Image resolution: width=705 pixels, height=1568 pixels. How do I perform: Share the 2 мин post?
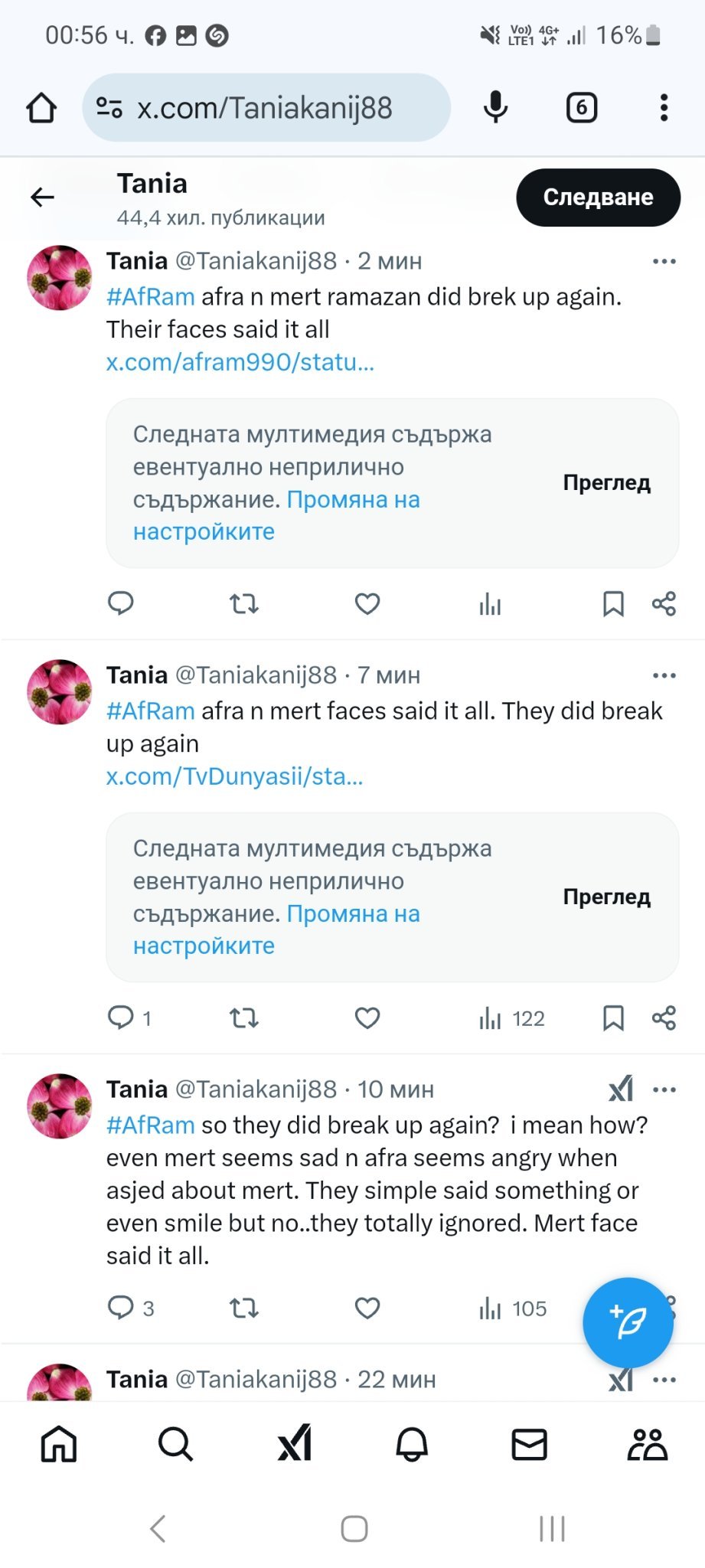point(664,604)
